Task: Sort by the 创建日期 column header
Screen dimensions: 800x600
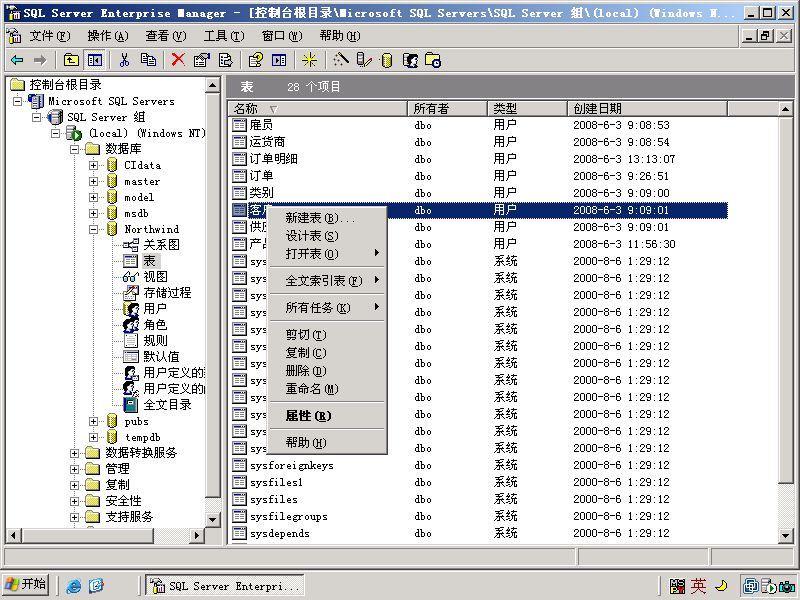Action: click(x=647, y=109)
